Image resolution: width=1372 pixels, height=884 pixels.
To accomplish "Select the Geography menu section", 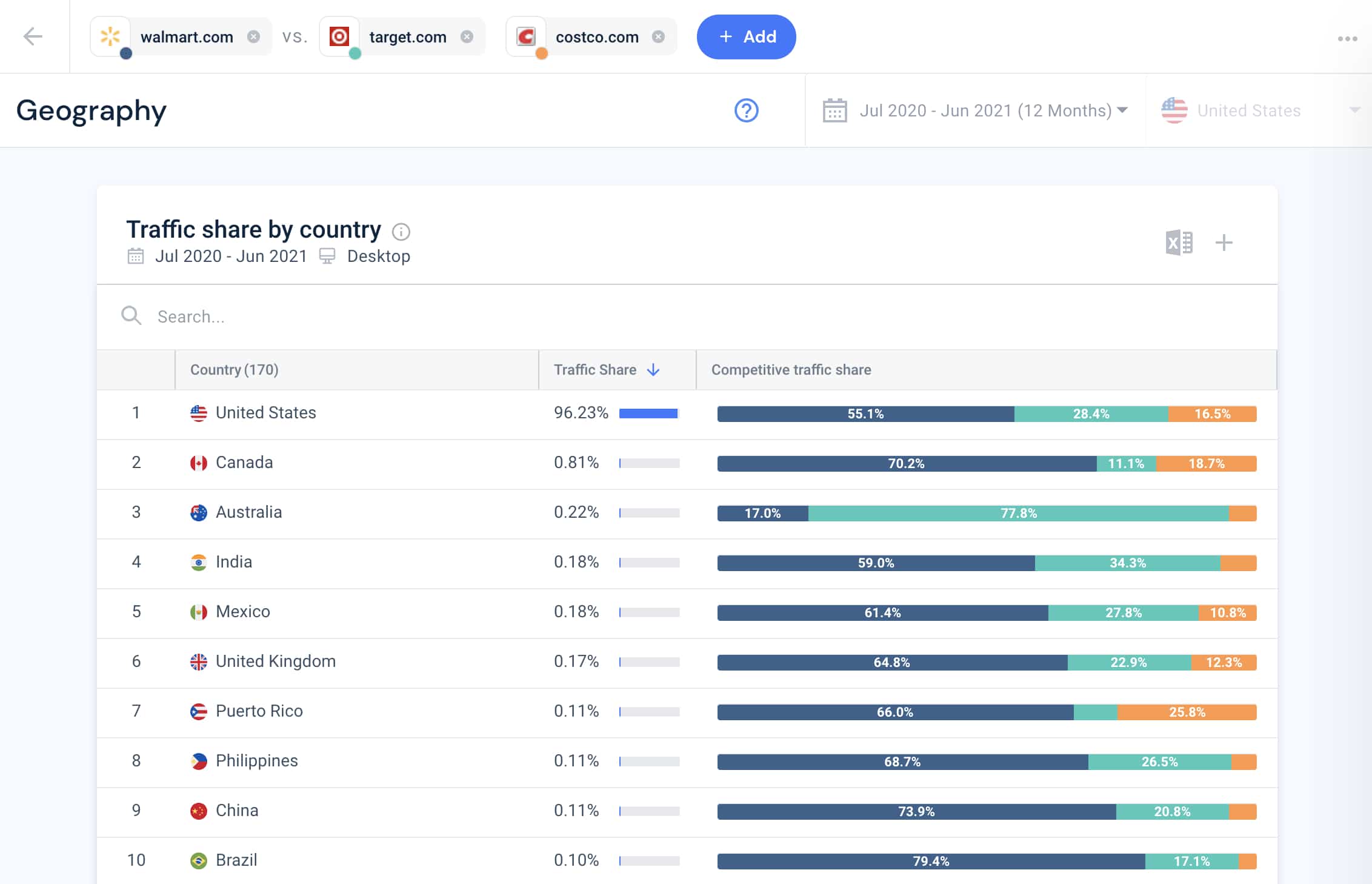I will point(91,110).
